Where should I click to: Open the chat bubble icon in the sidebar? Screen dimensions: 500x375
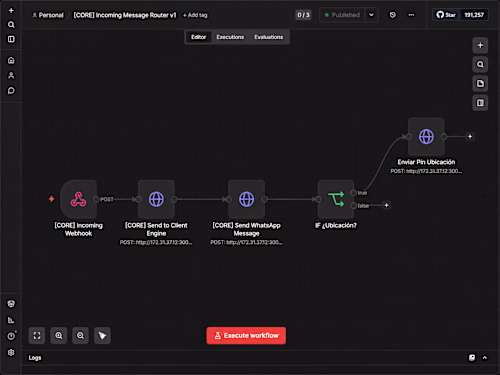[x=11, y=90]
